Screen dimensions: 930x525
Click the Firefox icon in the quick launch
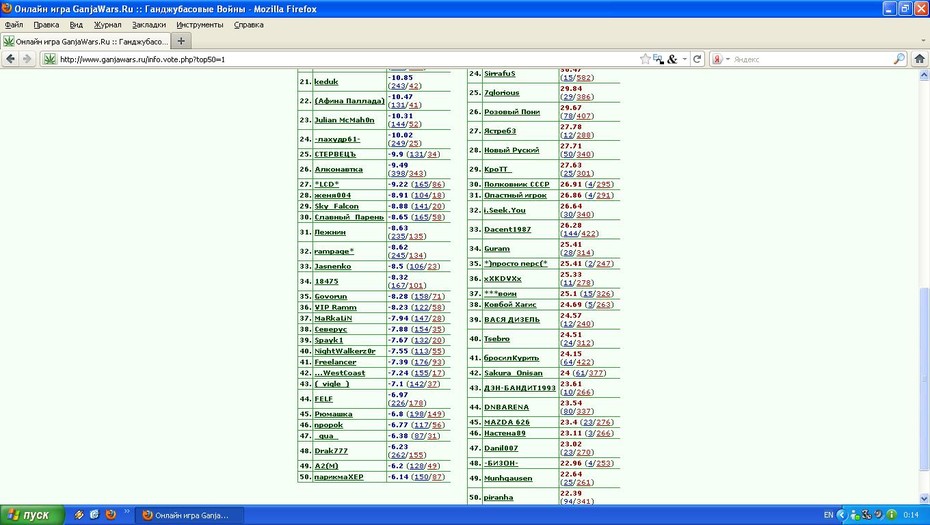pos(110,514)
